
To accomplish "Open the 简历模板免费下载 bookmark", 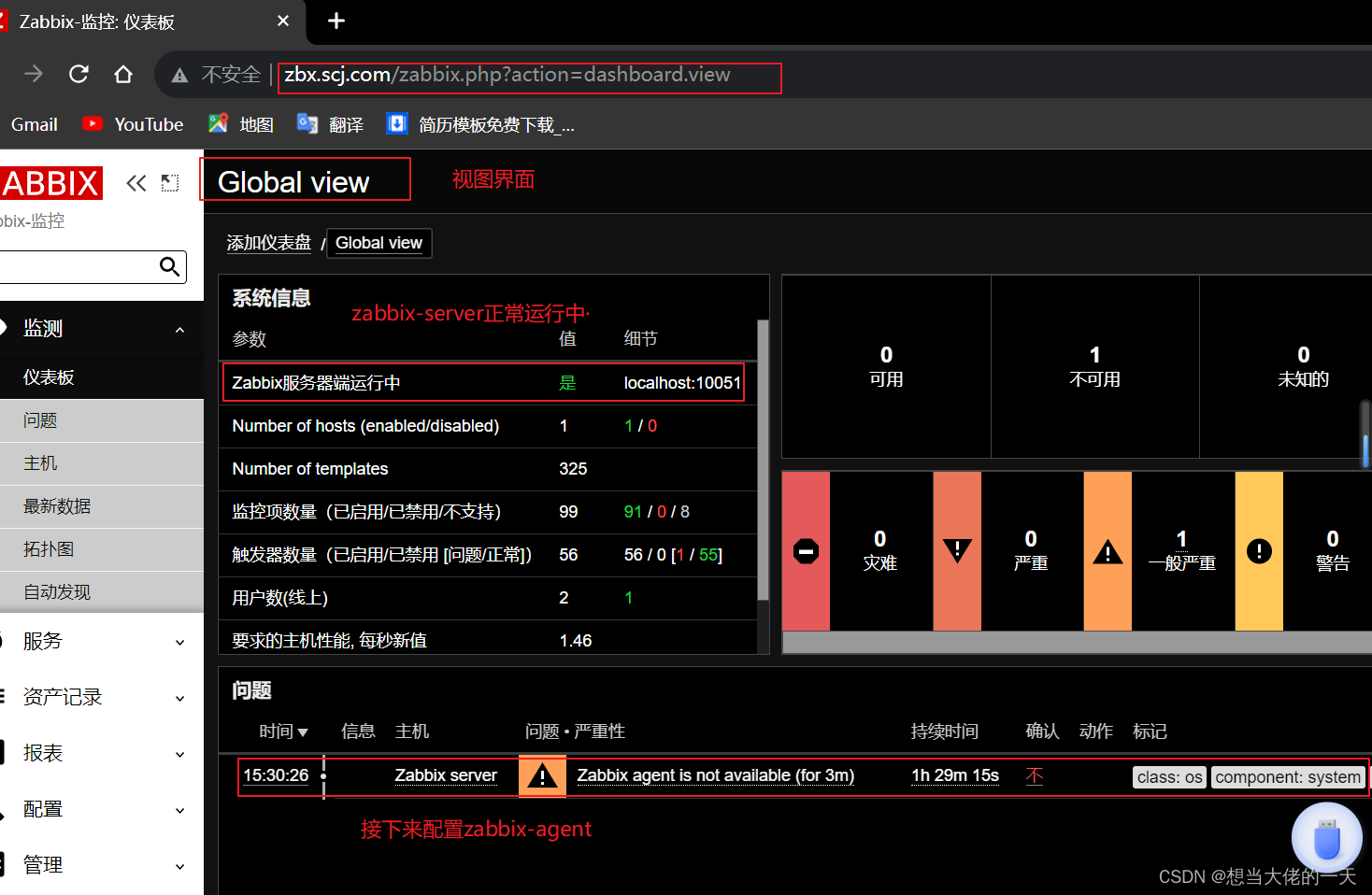I will click(x=480, y=124).
